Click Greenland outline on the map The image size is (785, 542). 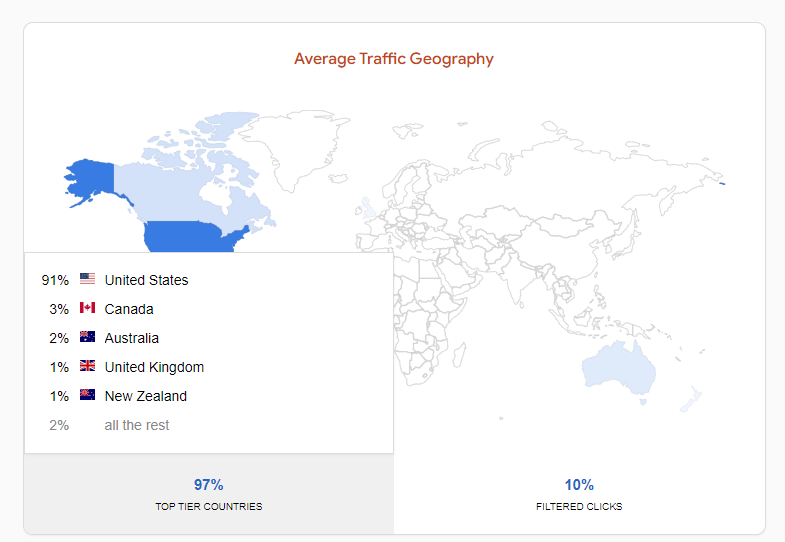tap(295, 145)
